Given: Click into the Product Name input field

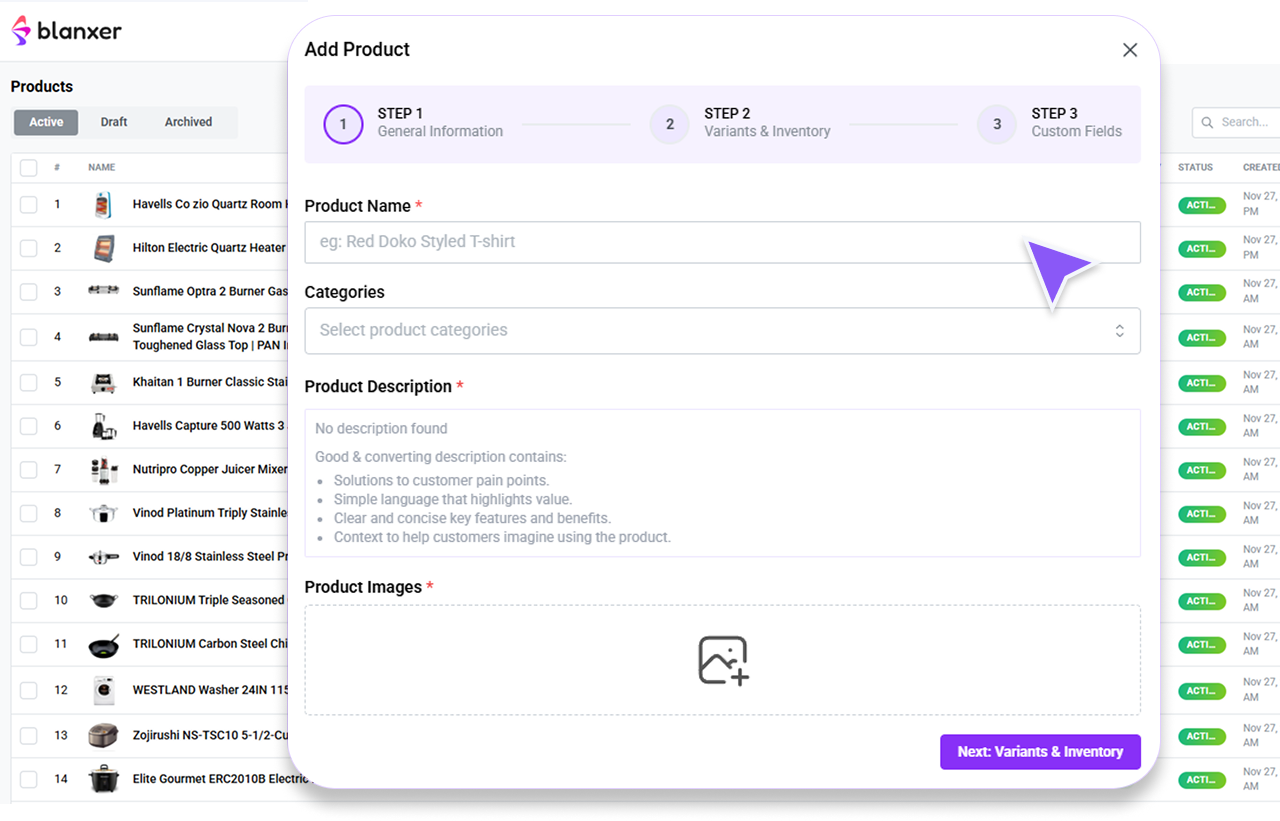Looking at the screenshot, I should (x=722, y=242).
